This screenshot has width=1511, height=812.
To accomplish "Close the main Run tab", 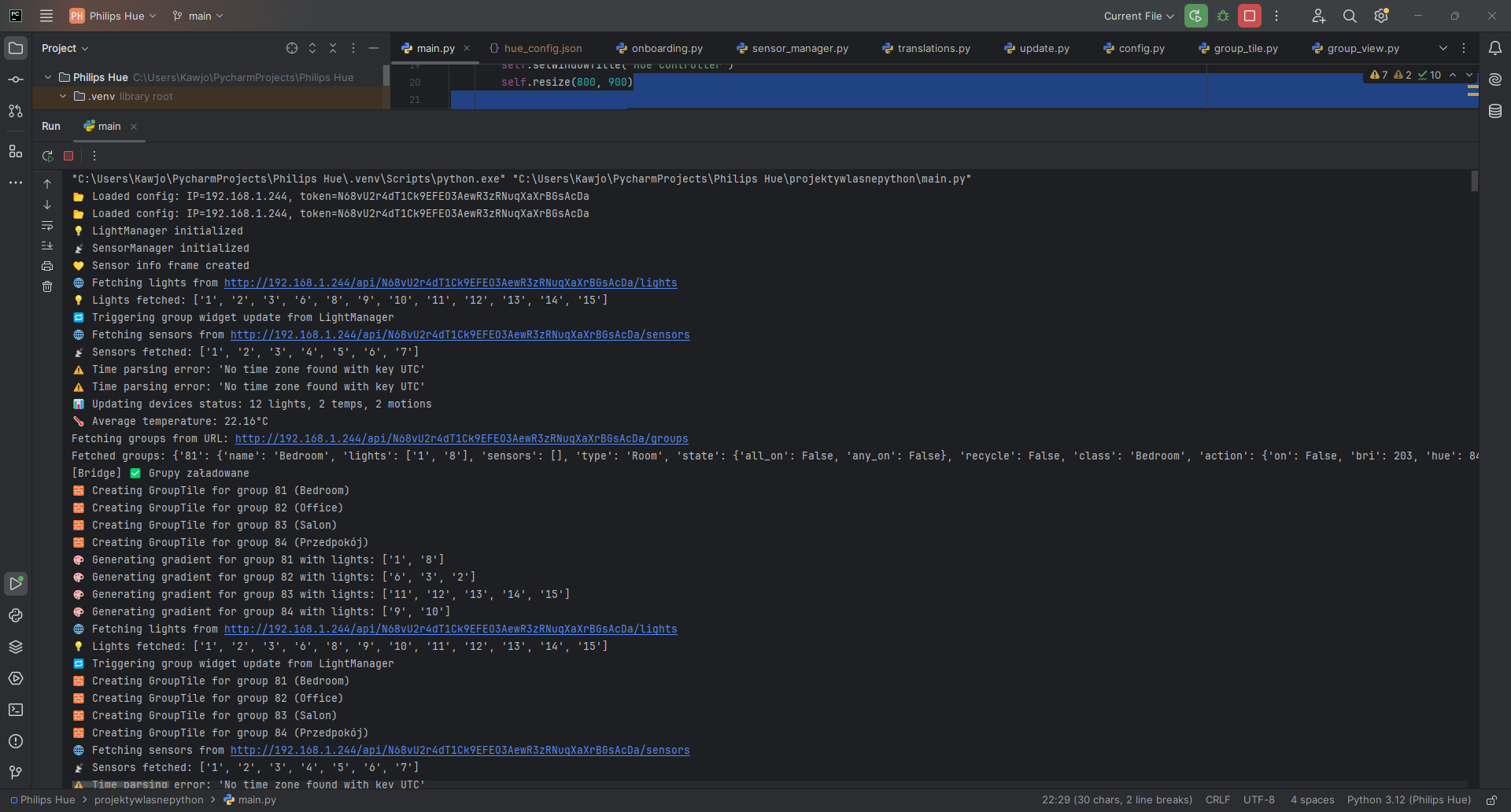I will click(x=134, y=127).
